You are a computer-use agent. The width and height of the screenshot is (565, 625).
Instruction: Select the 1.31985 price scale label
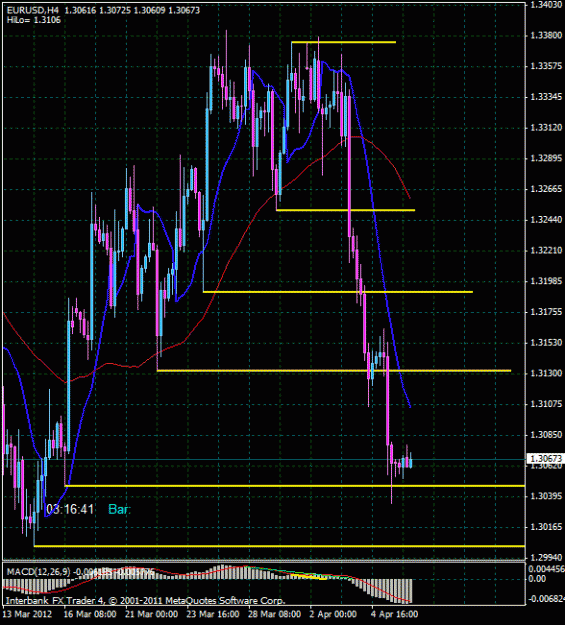[546, 281]
